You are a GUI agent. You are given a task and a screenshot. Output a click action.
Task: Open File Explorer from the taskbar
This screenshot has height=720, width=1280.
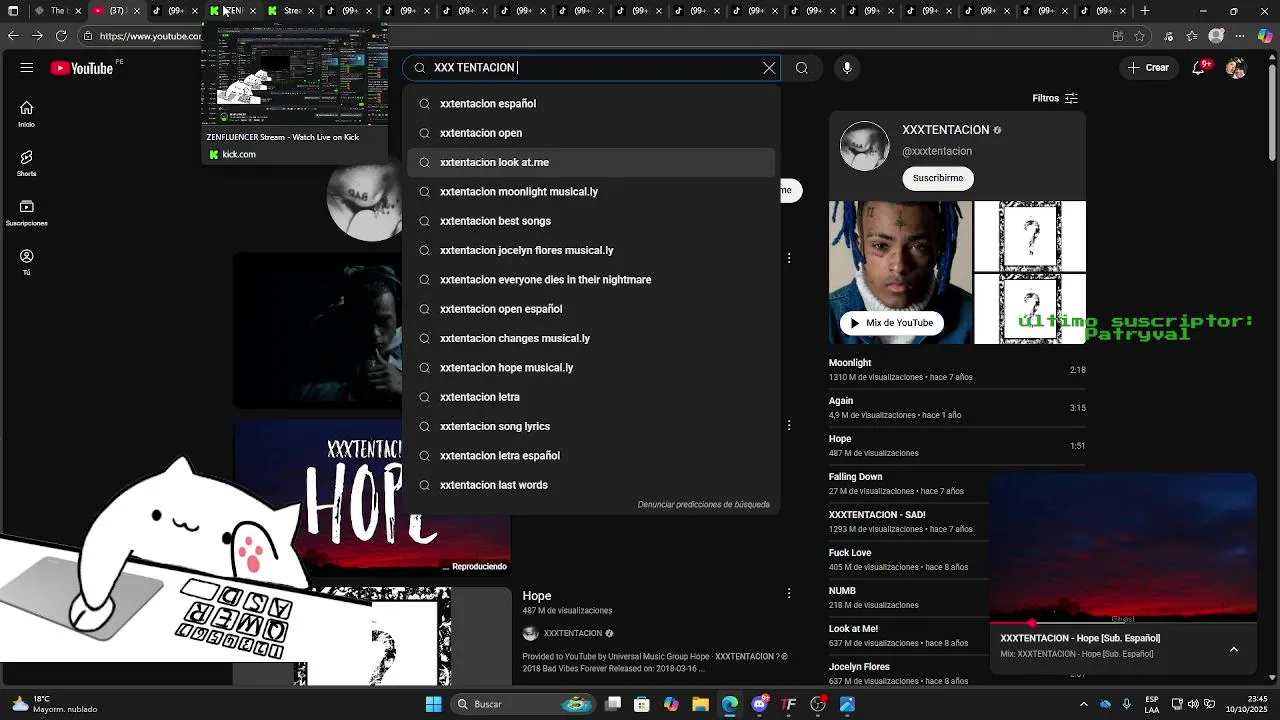point(700,704)
